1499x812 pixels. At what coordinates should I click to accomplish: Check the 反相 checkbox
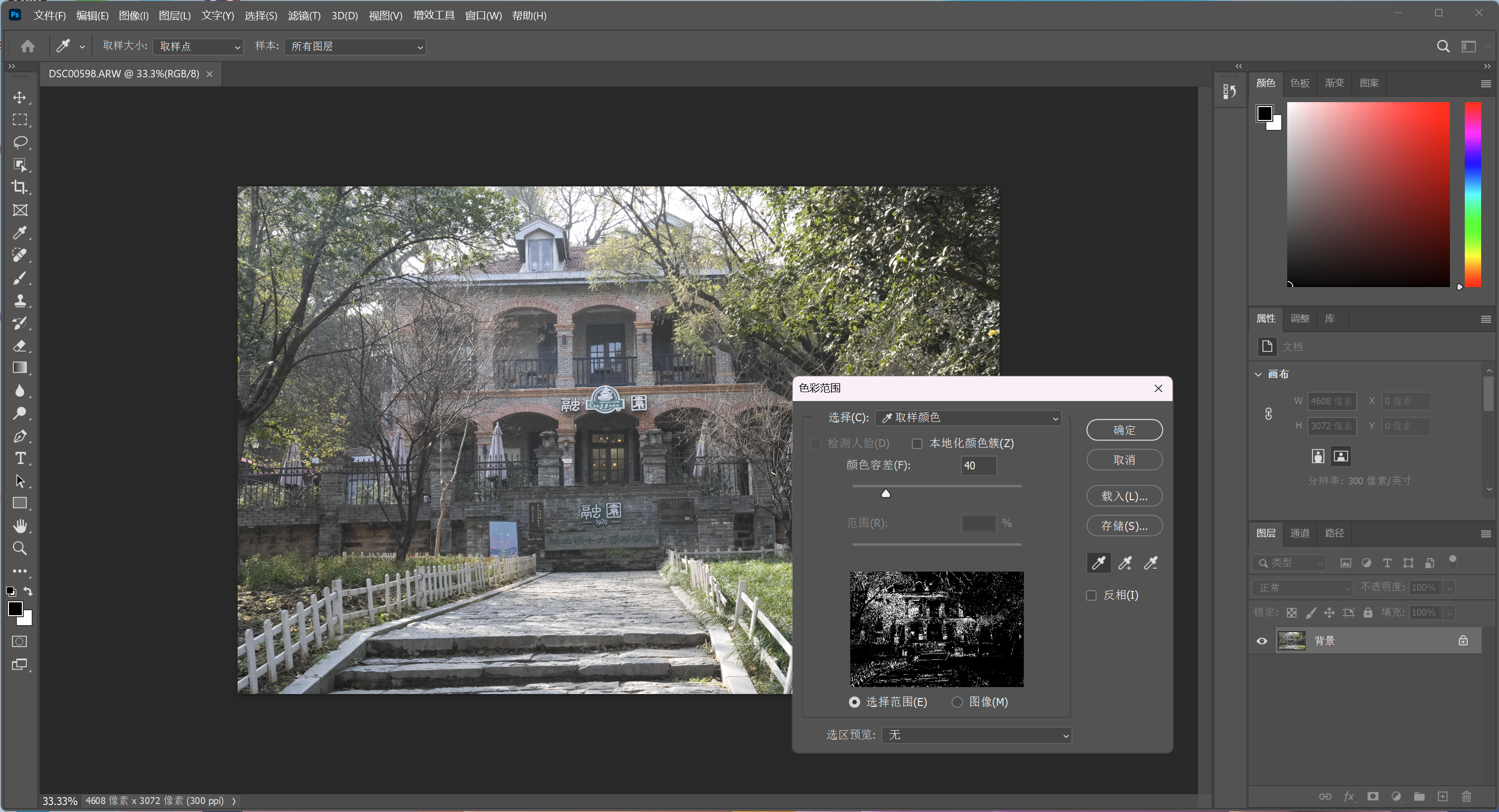[1091, 595]
